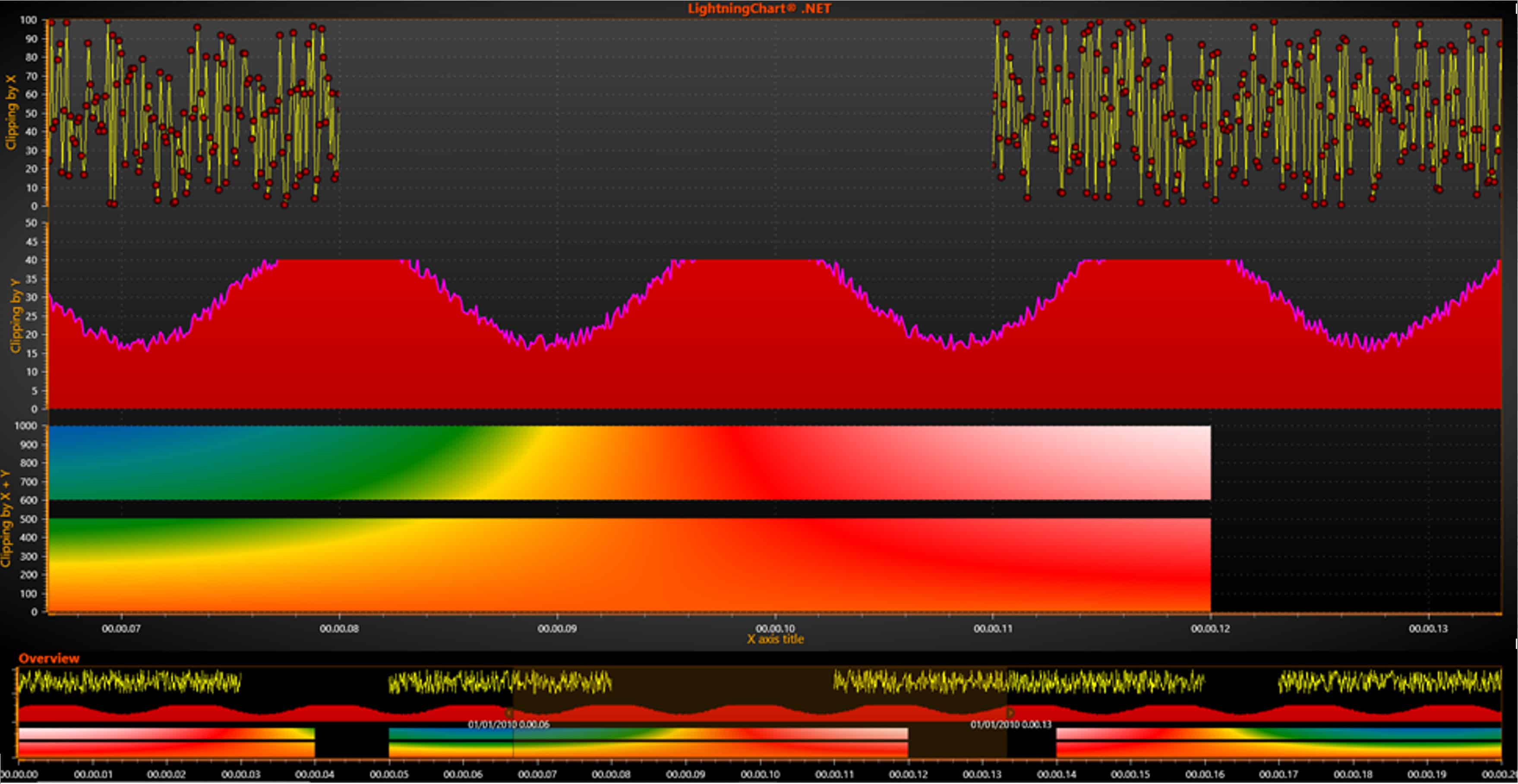Click the 00.00.10 tick label on main X axis

click(775, 629)
